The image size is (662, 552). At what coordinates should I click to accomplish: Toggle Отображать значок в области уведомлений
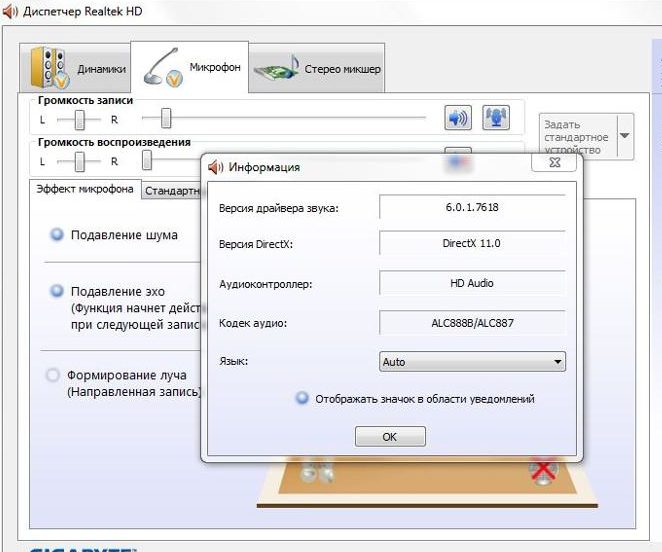[302, 398]
